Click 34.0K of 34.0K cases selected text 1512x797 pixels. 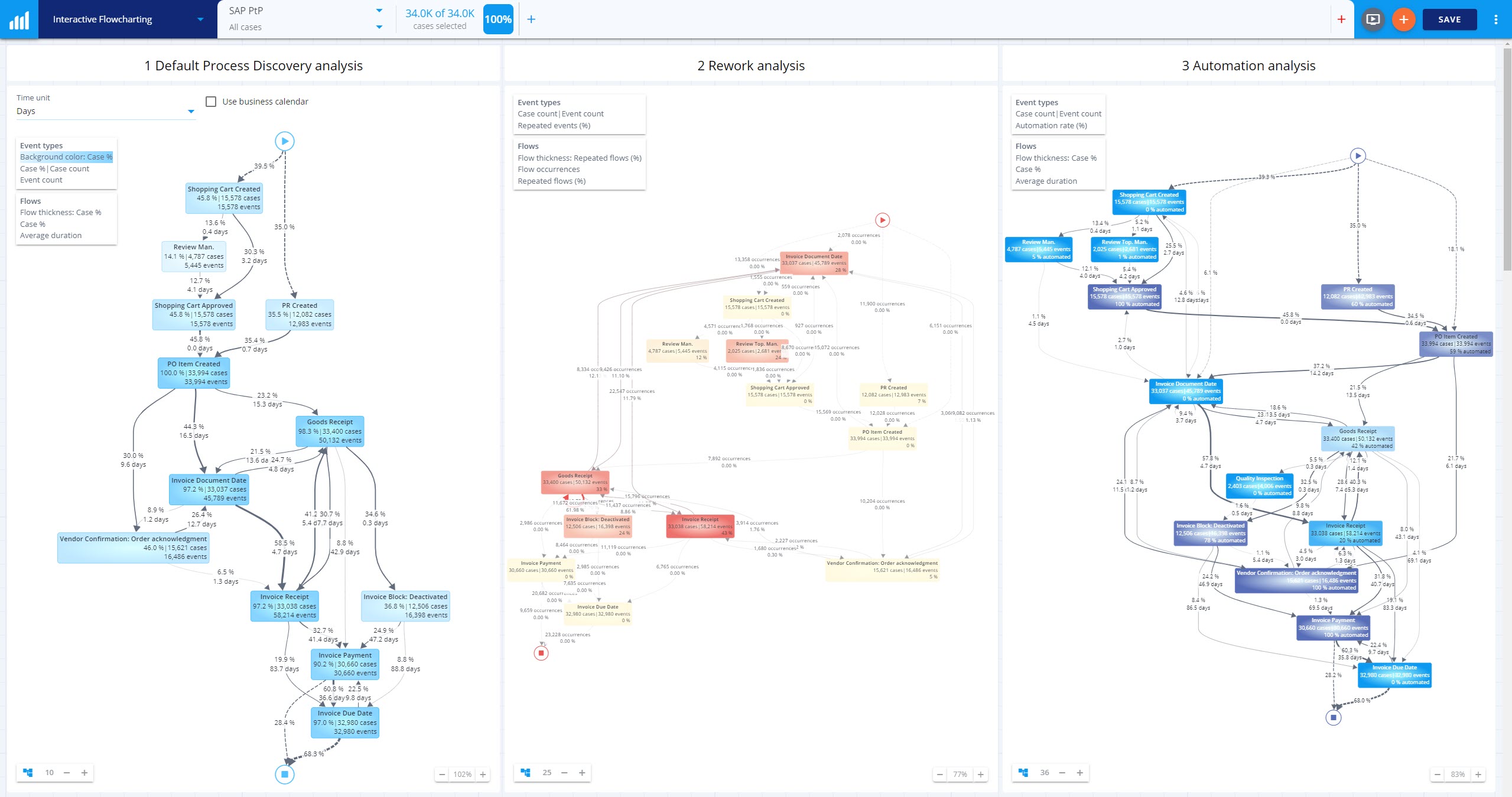[440, 19]
